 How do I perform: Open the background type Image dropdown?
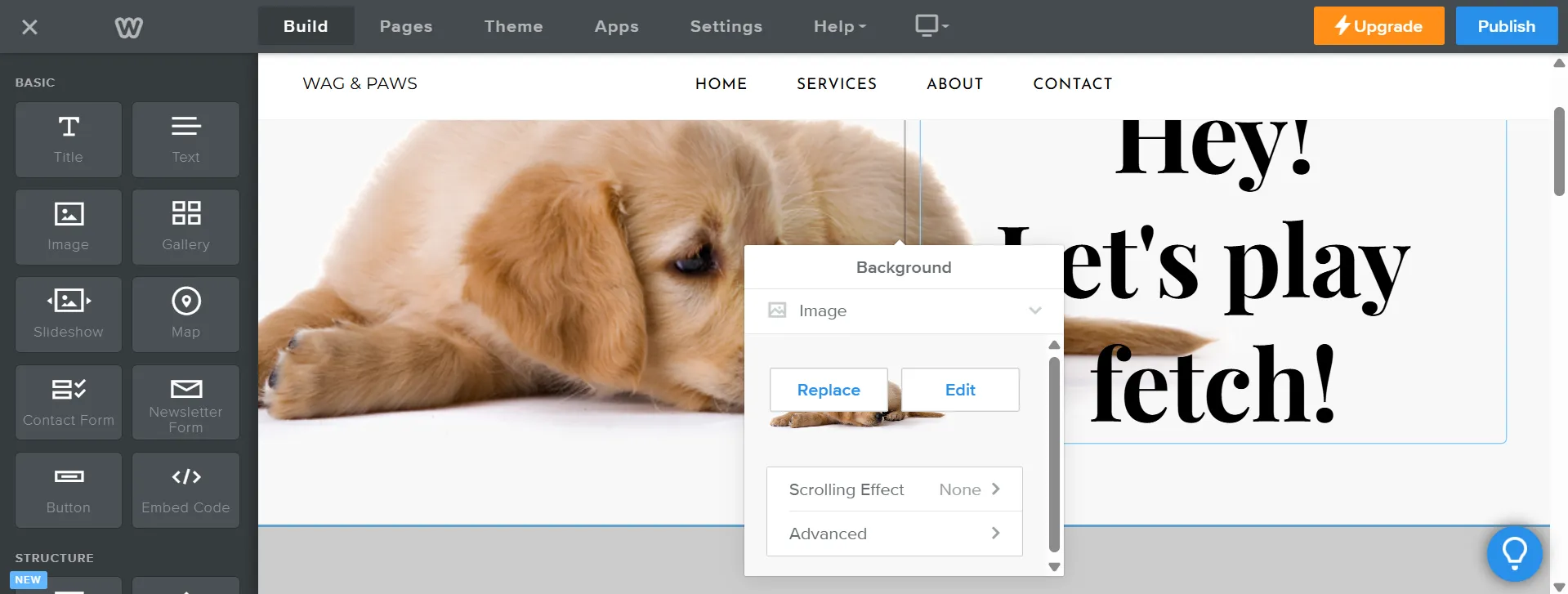pyautogui.click(x=904, y=310)
